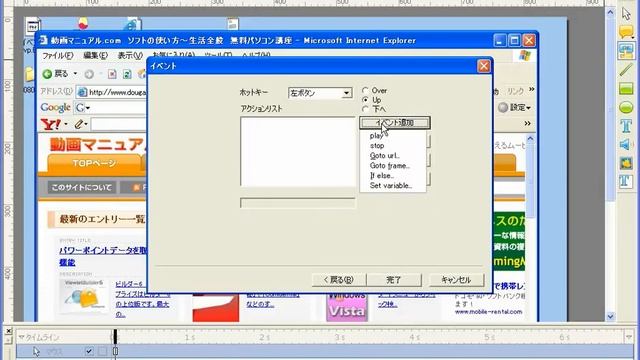The width and height of the screenshot is (640, 360).
Task: Choose the upper text T tool
Action: [x=626, y=126]
